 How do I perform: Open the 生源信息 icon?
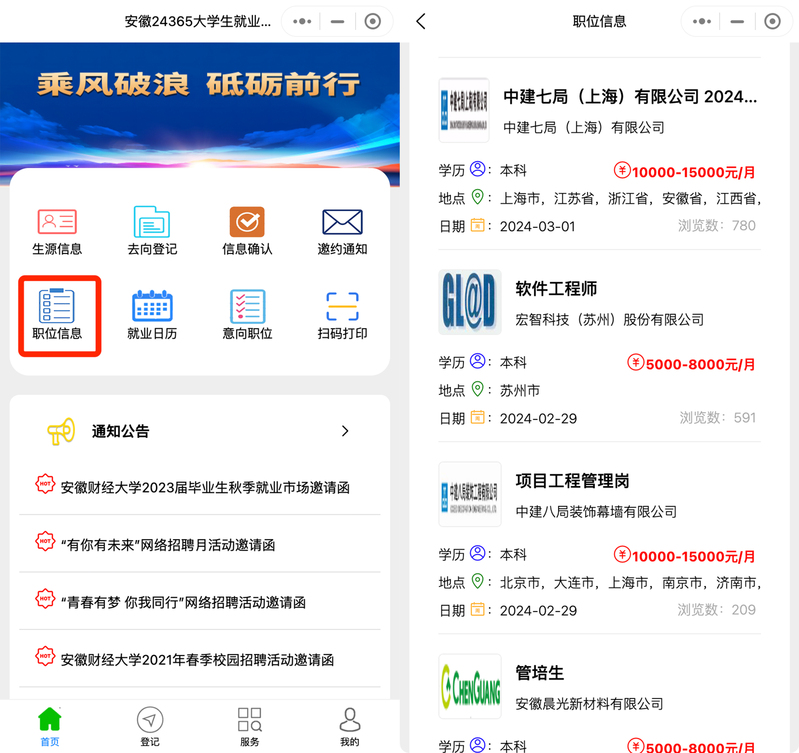[x=57, y=222]
